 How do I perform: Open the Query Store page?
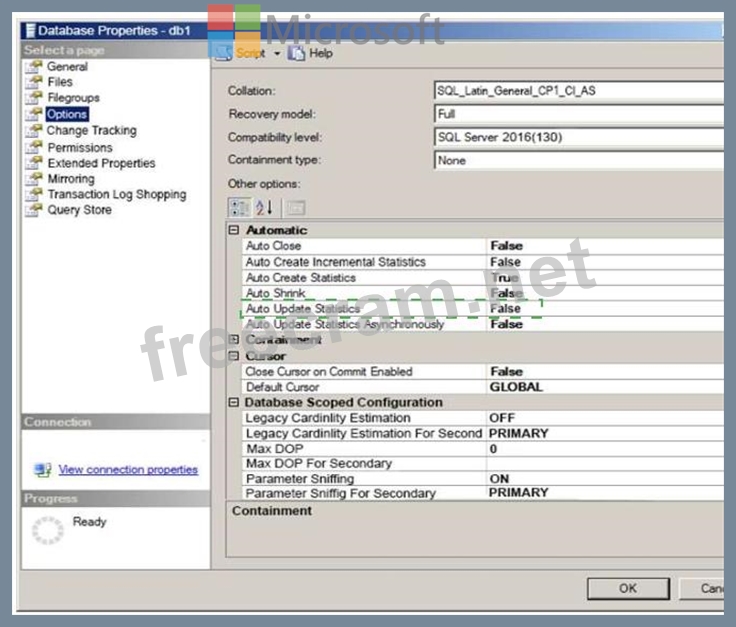pos(79,210)
